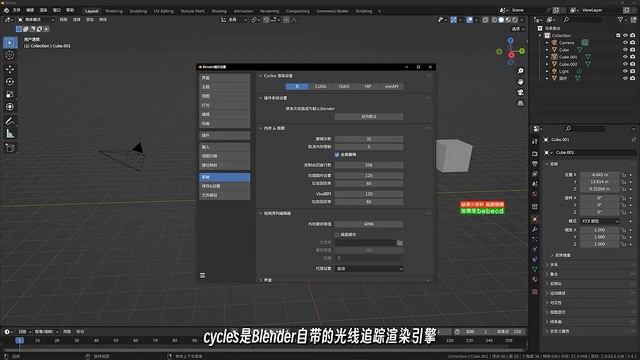The height and width of the screenshot is (360, 640).
Task: Click the end frame field showing 250
Action: click(510, 332)
